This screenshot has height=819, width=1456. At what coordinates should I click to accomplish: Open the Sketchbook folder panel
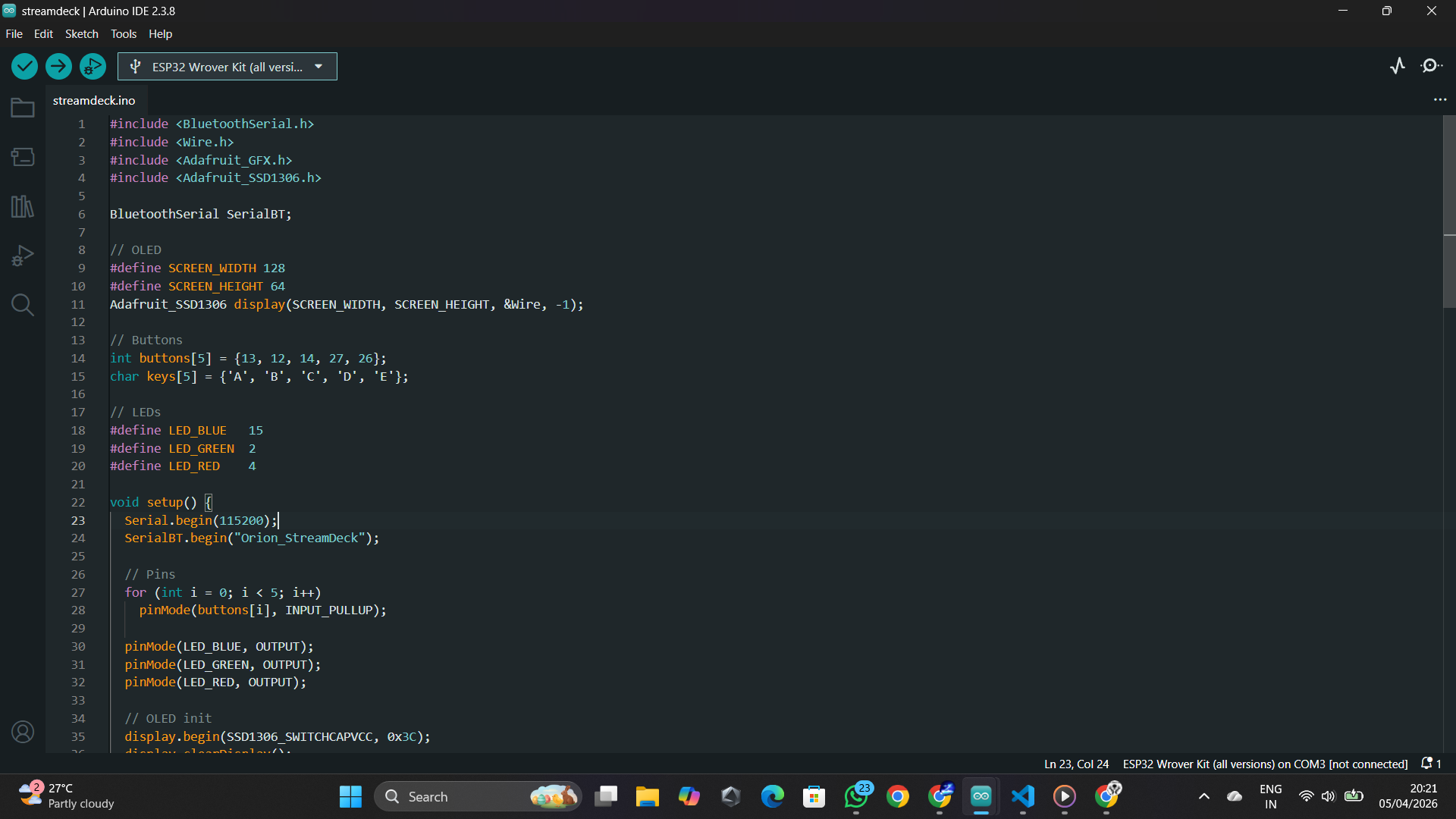23,108
